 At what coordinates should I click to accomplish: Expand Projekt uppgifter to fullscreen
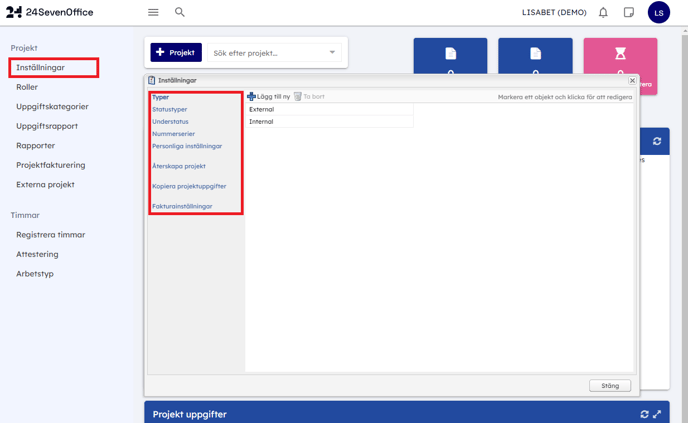coord(657,414)
